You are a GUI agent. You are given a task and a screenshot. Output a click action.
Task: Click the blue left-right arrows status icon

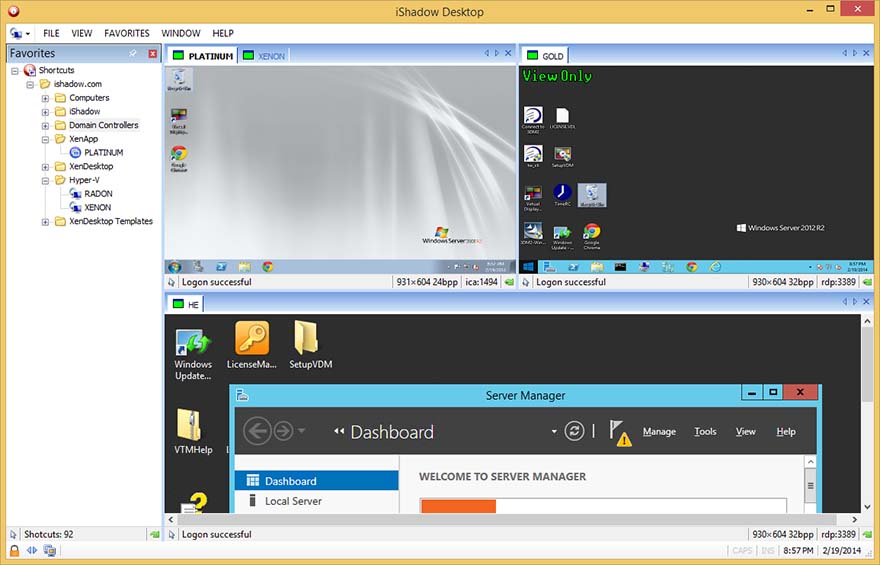[32, 550]
